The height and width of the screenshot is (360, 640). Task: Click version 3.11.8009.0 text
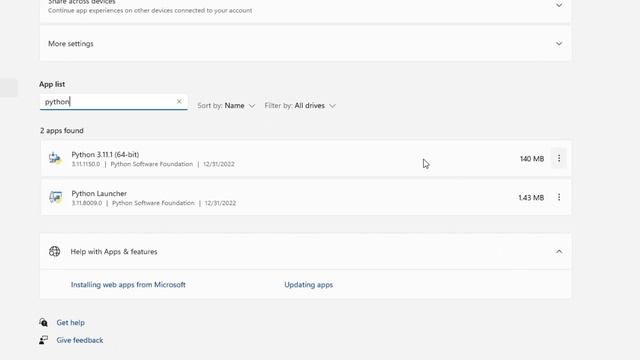coord(87,203)
